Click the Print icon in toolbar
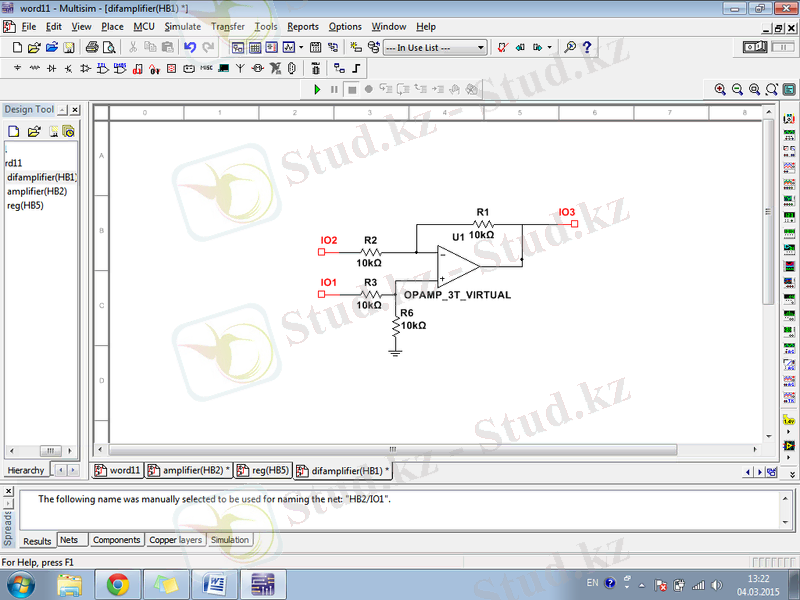 pos(92,47)
